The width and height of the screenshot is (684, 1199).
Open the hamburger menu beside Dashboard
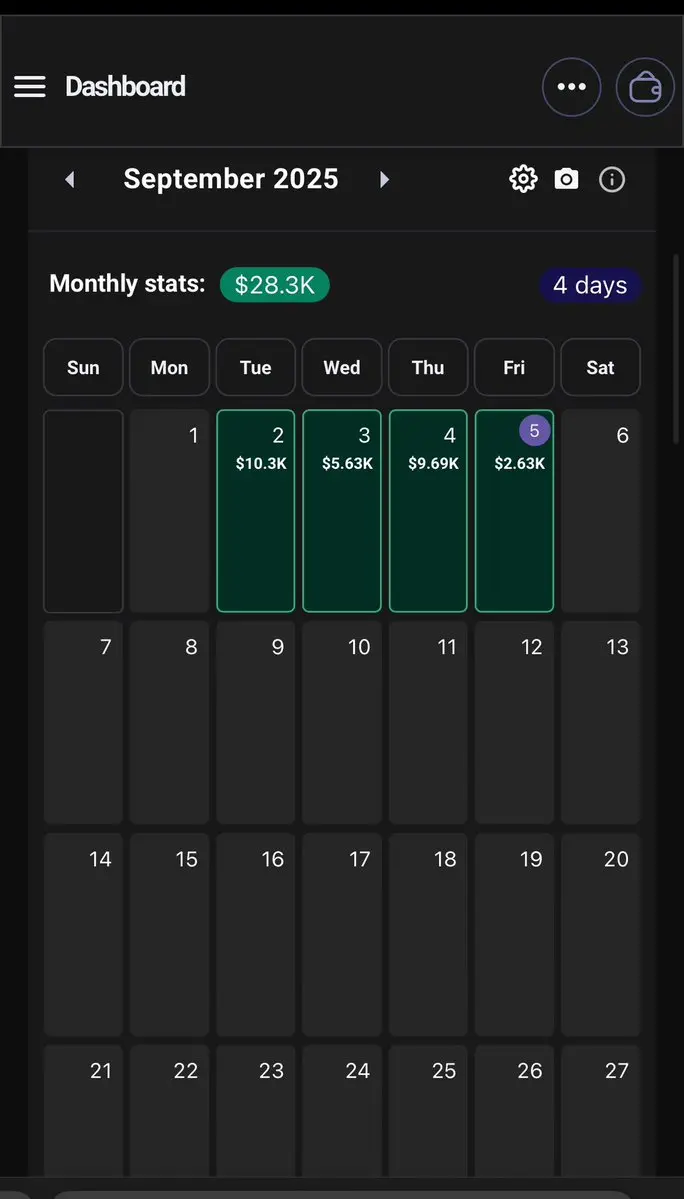[x=30, y=86]
